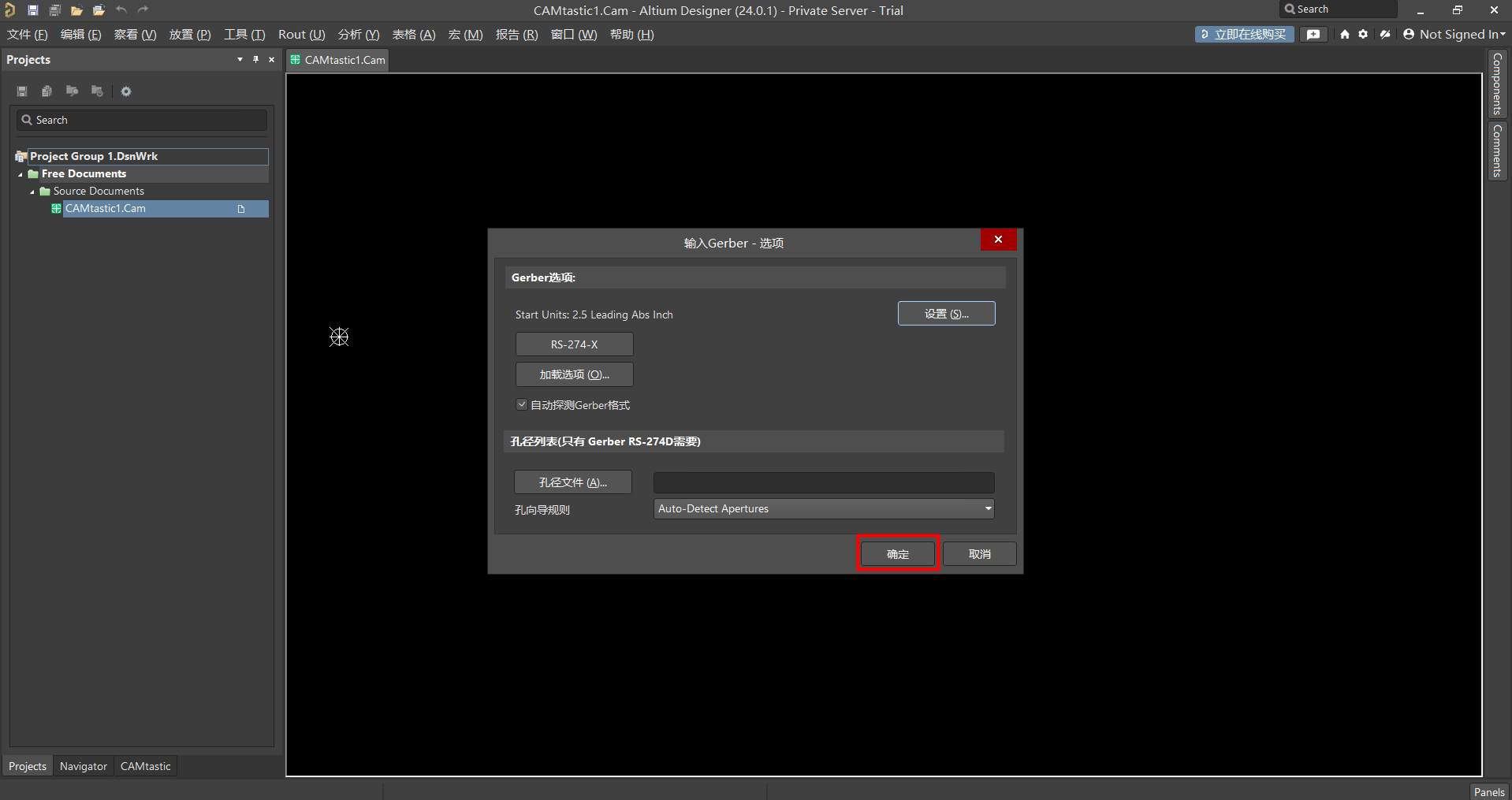Click the 设置 (S)... button
This screenshot has width=1512, height=800.
point(946,314)
